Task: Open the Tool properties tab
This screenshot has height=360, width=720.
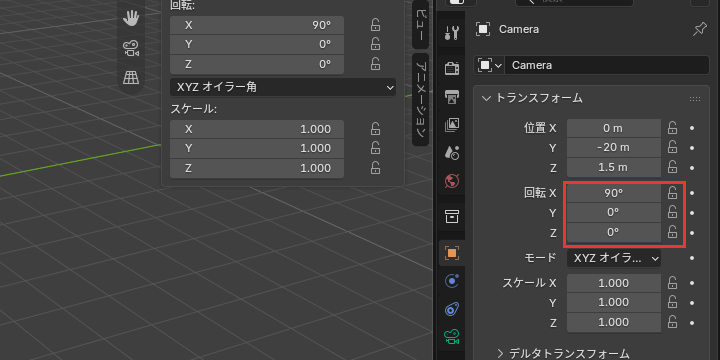Action: tap(452, 33)
